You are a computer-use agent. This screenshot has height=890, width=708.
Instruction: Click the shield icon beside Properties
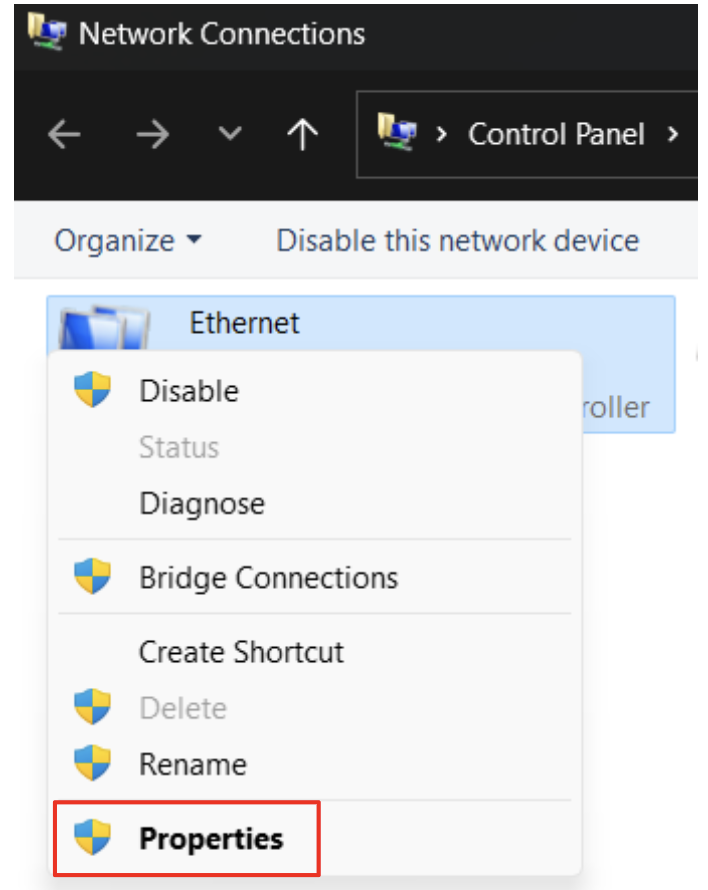click(x=91, y=839)
